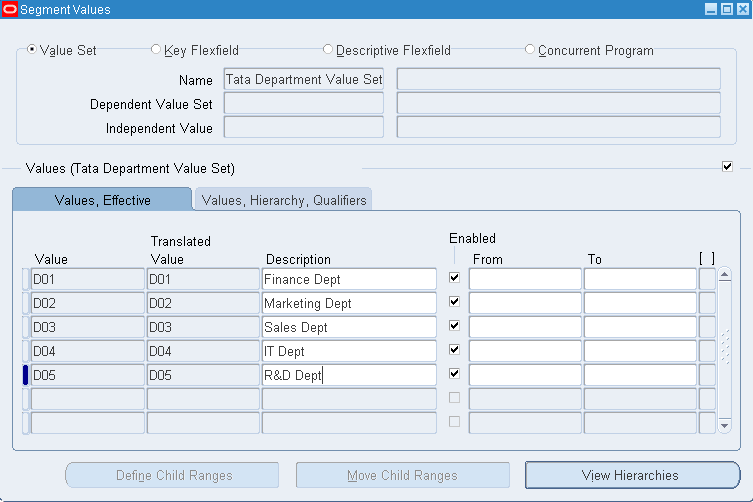
Task: Open the descriptive flexfield box for D01 row
Action: [x=707, y=279]
